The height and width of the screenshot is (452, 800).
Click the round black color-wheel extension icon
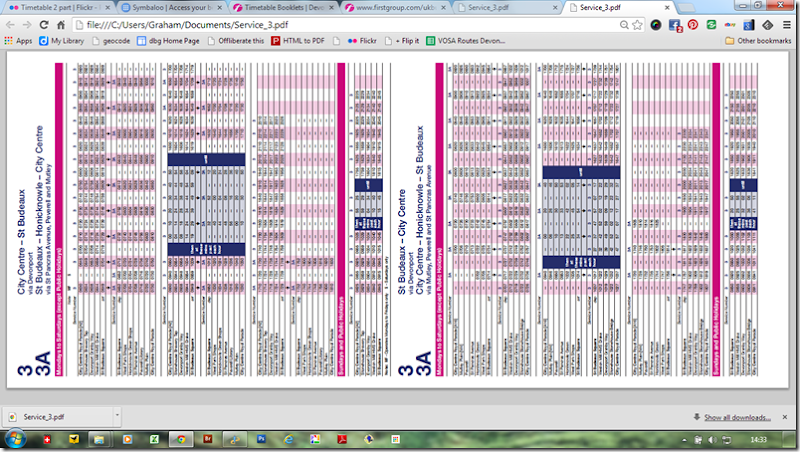656,25
